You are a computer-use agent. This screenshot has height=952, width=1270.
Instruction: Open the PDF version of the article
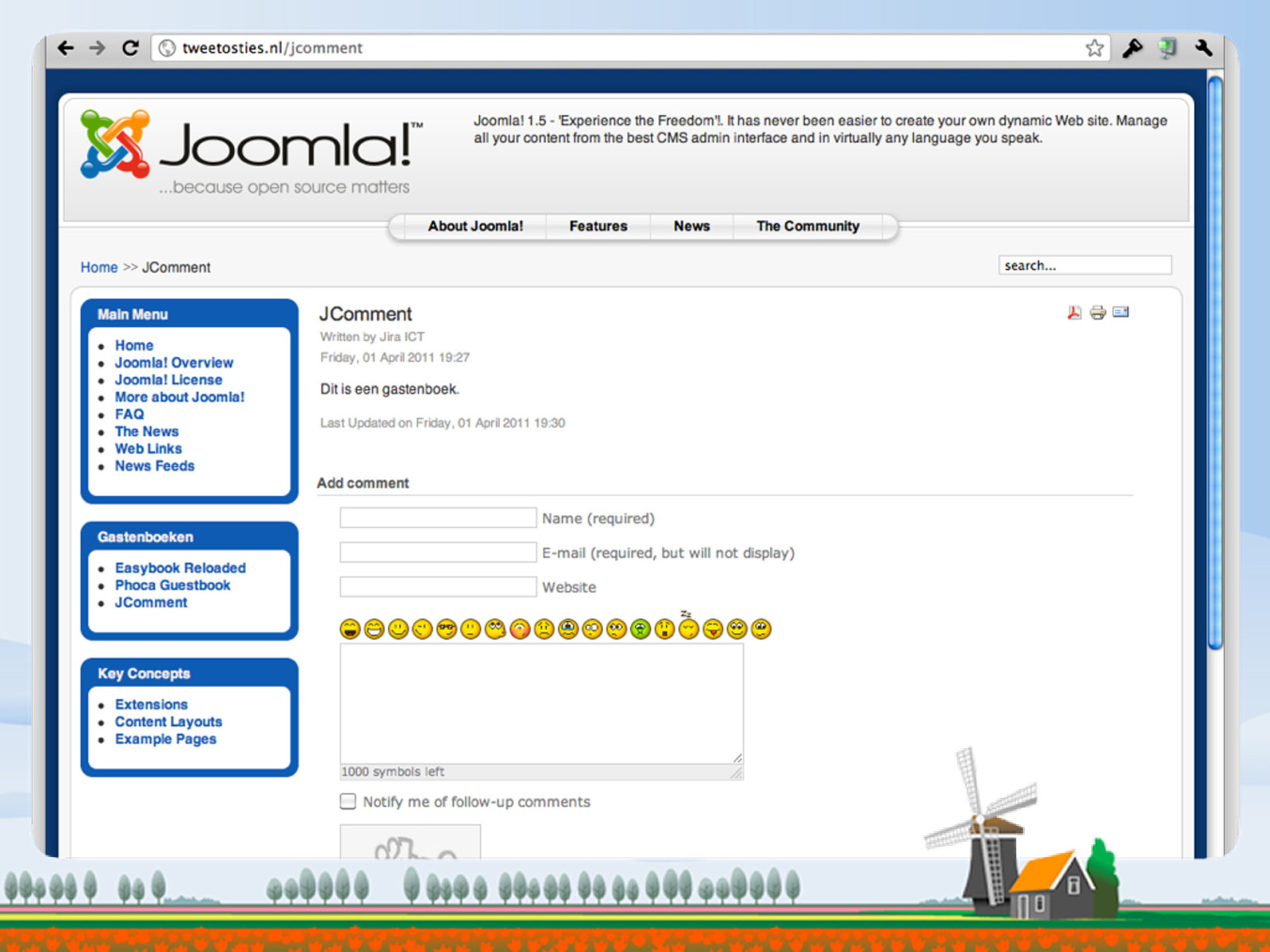click(1074, 313)
